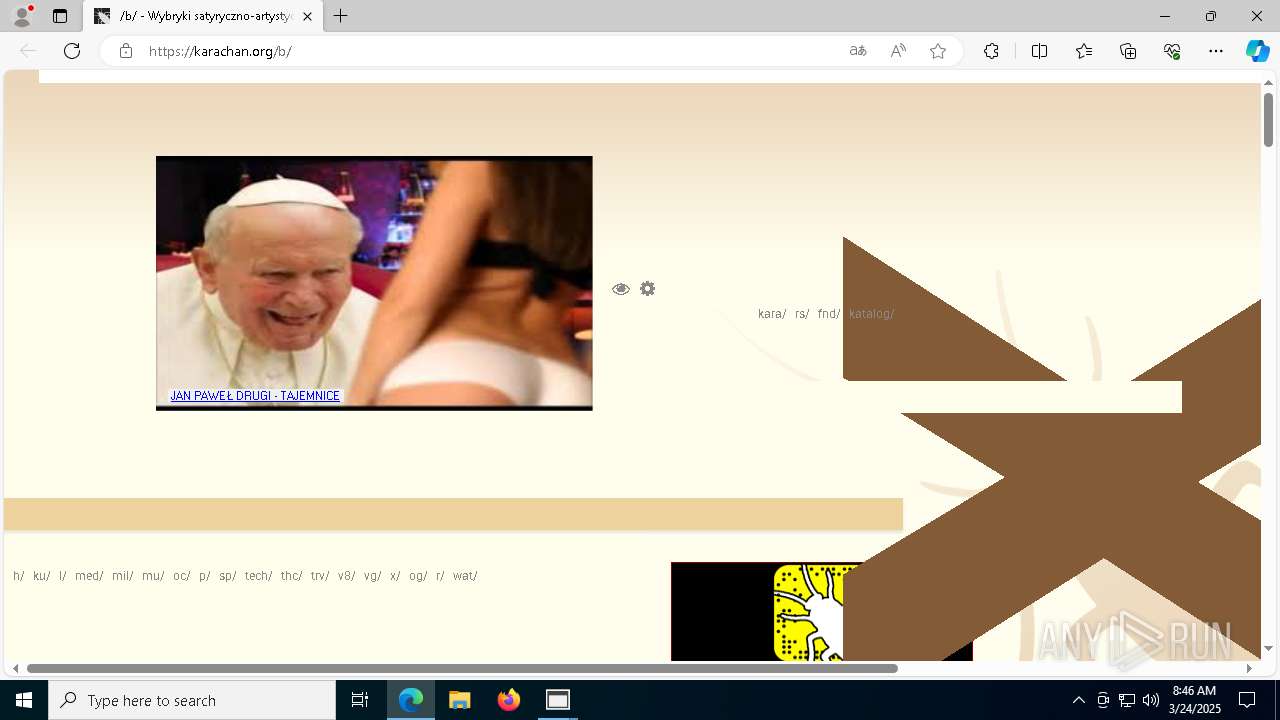Open the tab actions menu icon
The image size is (1280, 720).
(x=60, y=16)
